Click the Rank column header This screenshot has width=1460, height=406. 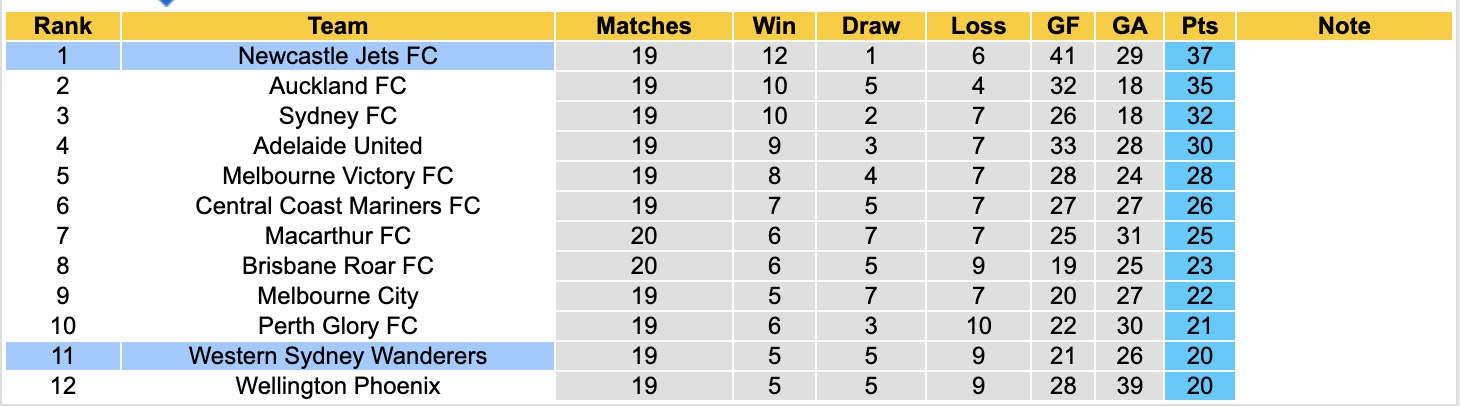(63, 26)
